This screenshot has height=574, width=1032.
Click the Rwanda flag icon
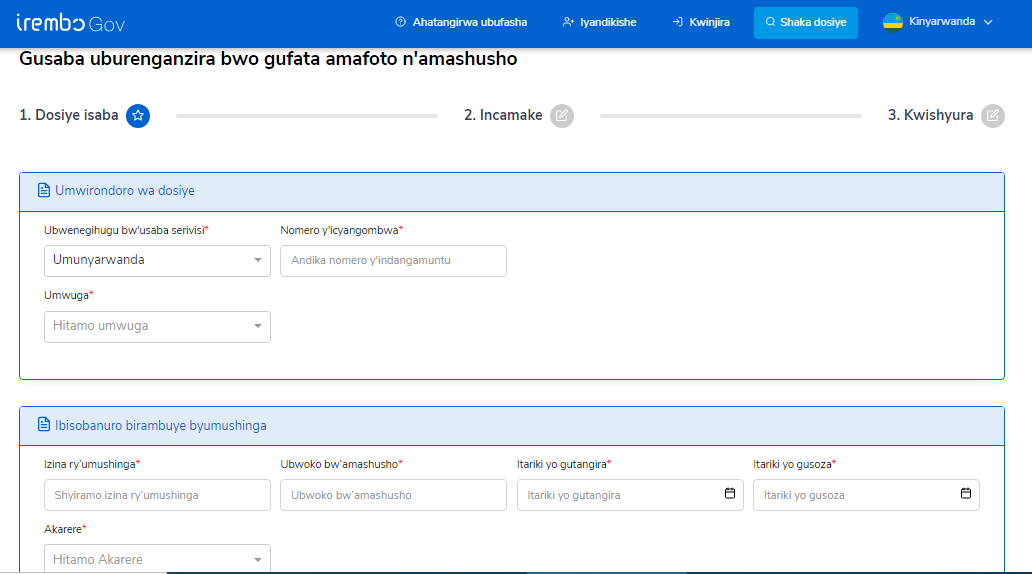coord(893,22)
